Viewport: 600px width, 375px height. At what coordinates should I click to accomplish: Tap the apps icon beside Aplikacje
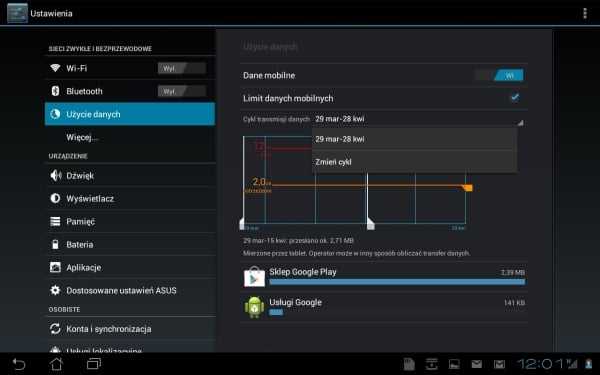click(55, 267)
